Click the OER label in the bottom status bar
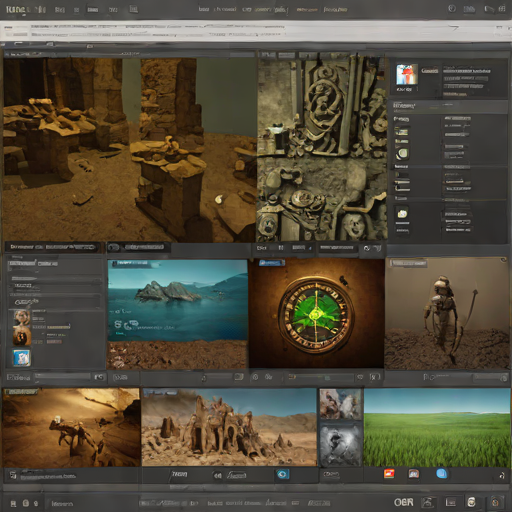 pyautogui.click(x=403, y=502)
